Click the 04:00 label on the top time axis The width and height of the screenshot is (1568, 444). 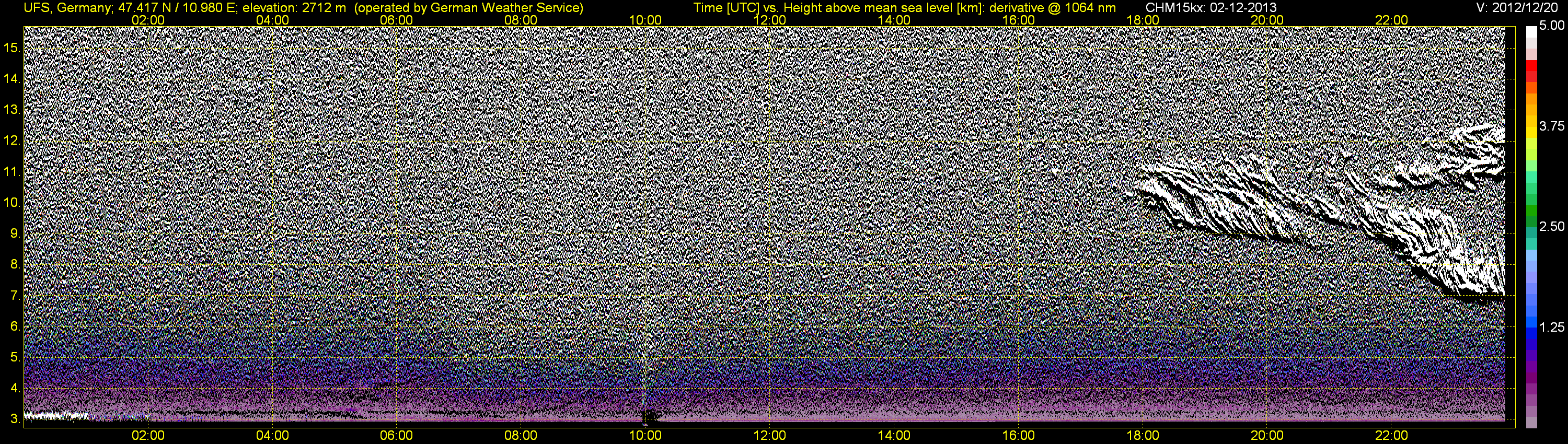(x=272, y=20)
